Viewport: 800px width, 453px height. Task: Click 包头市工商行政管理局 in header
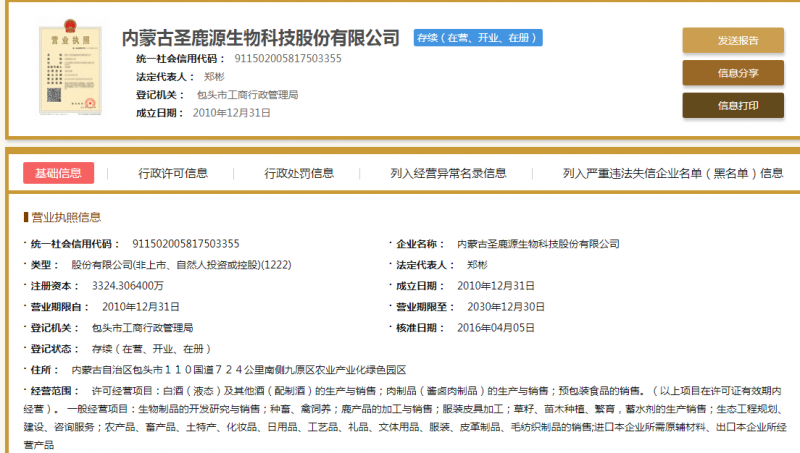point(247,95)
